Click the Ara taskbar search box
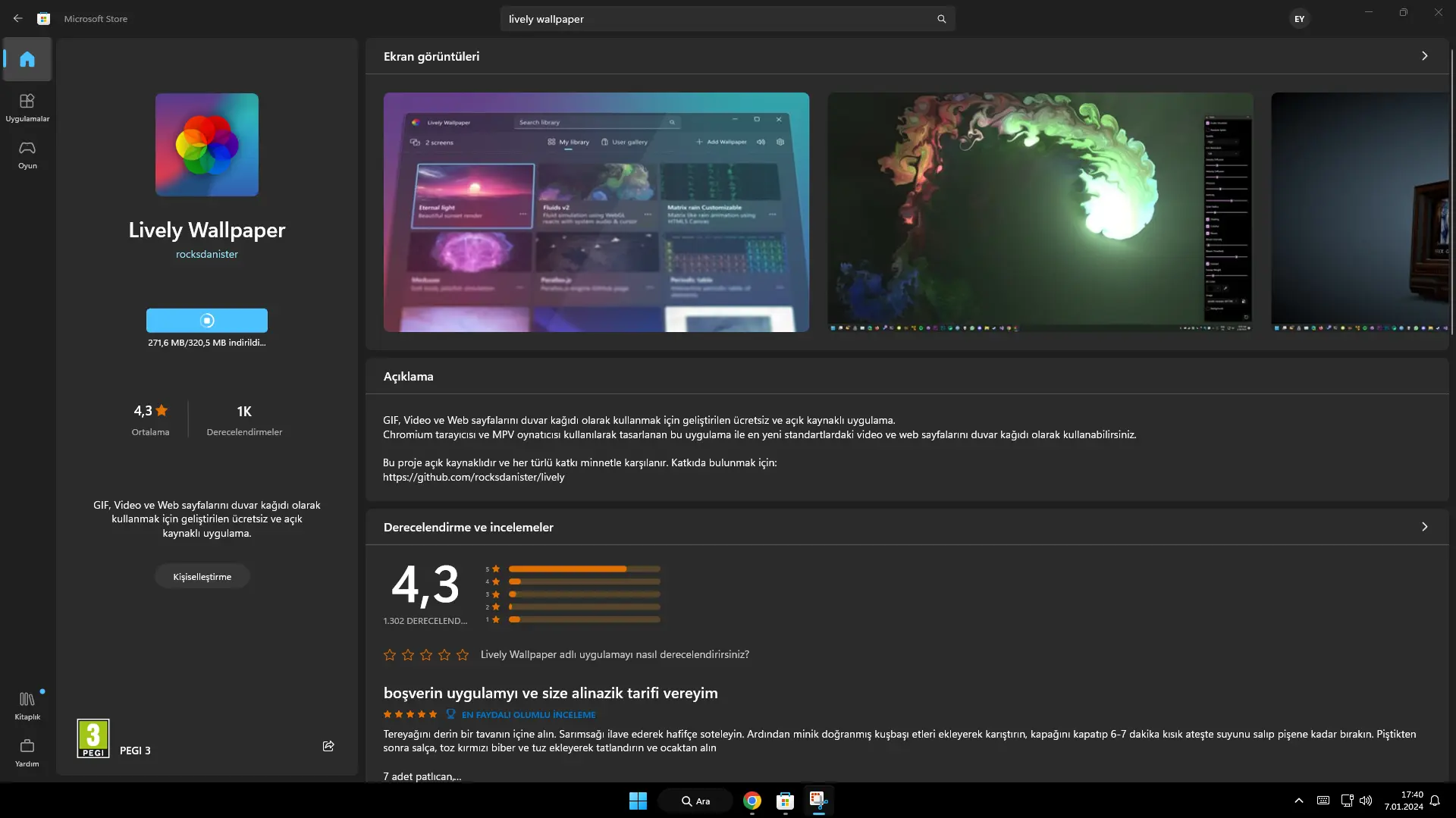This screenshot has height=818, width=1456. point(695,801)
